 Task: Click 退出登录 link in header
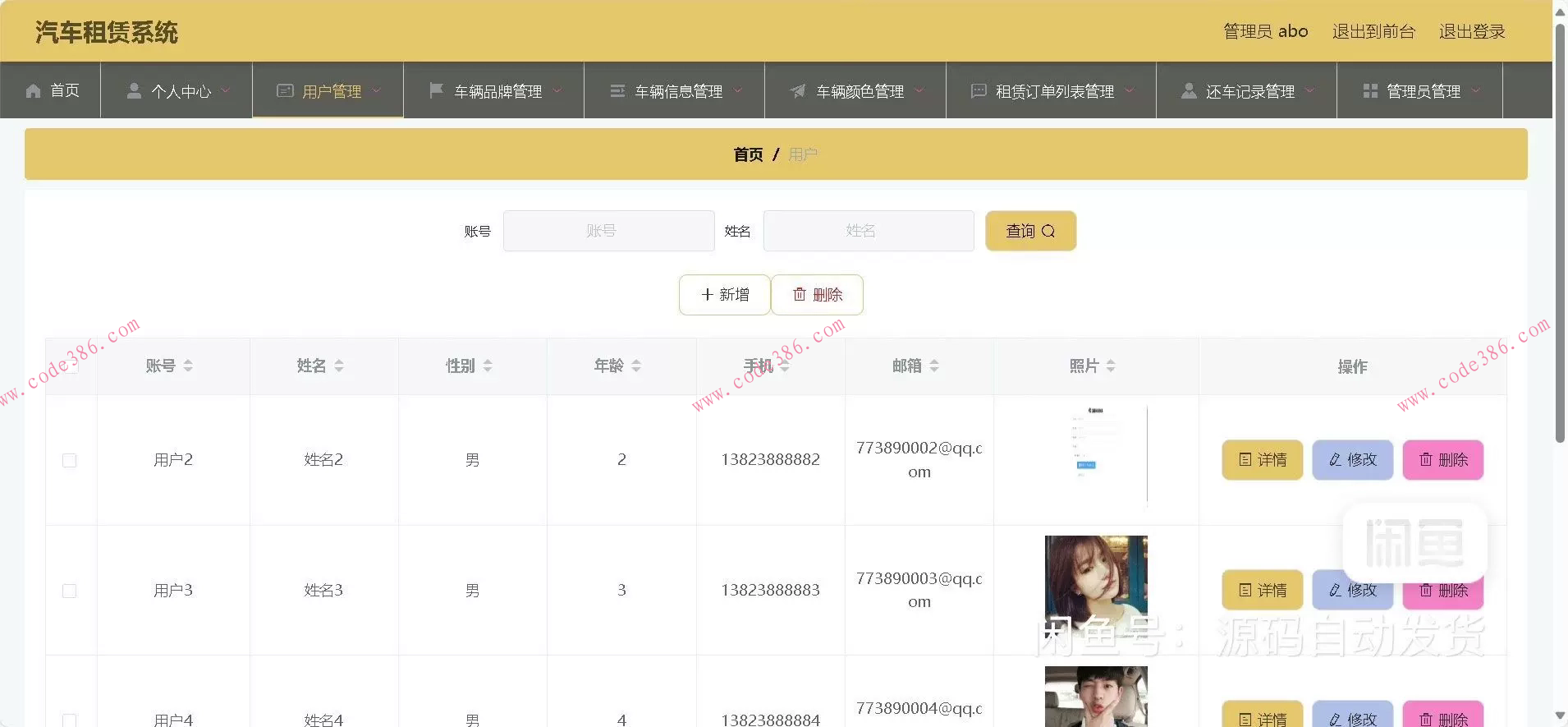point(1472,31)
